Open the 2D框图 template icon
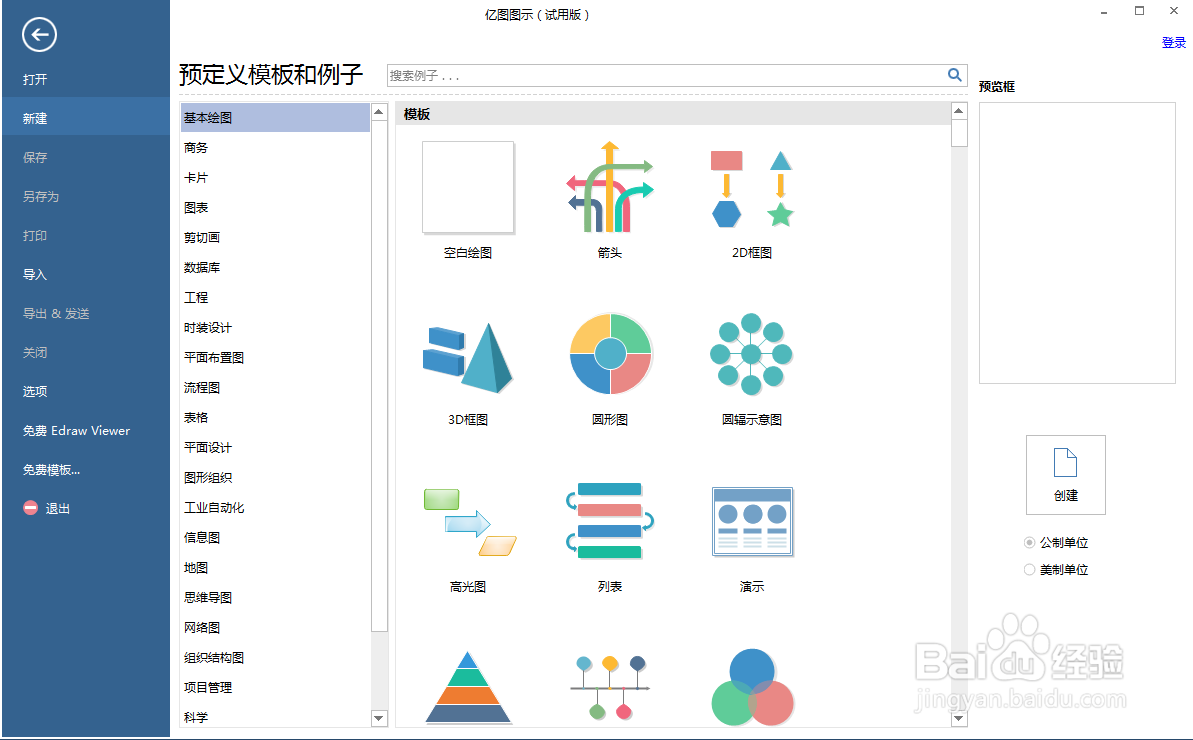1193x740 pixels. pyautogui.click(x=752, y=189)
